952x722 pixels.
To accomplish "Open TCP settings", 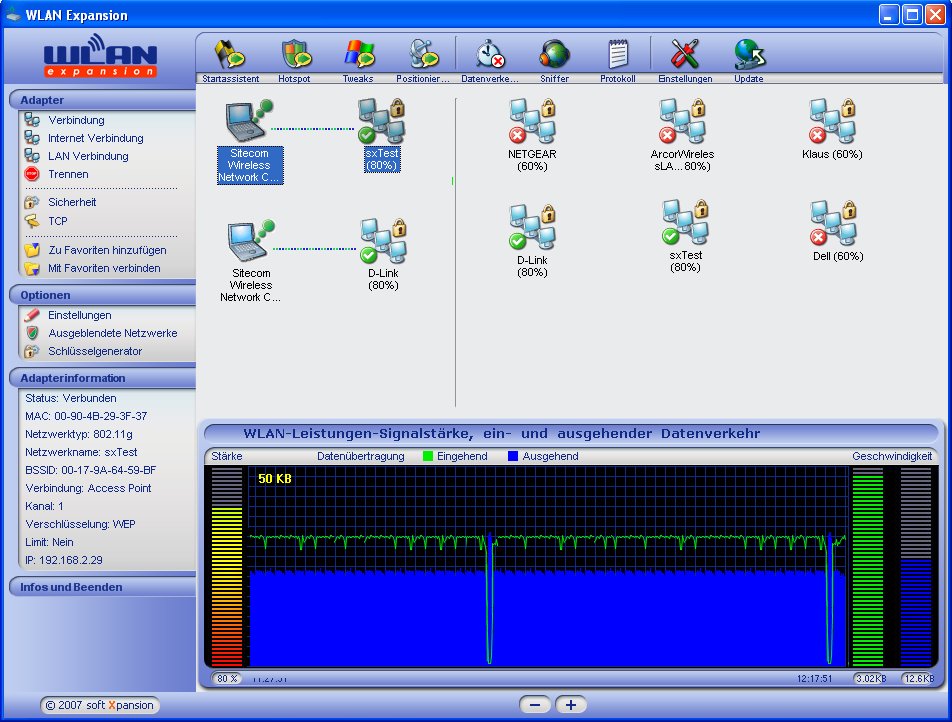I will click(x=58, y=221).
